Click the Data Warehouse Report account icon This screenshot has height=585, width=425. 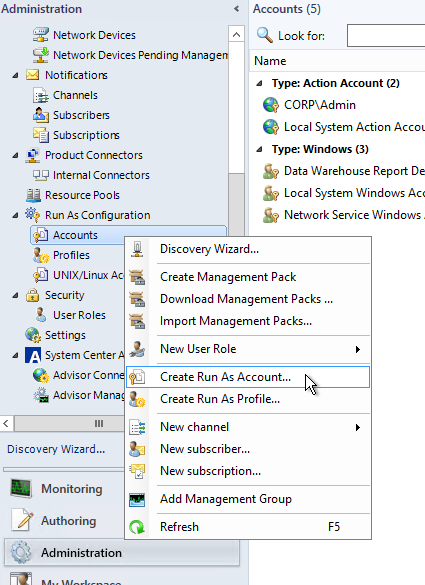(271, 171)
